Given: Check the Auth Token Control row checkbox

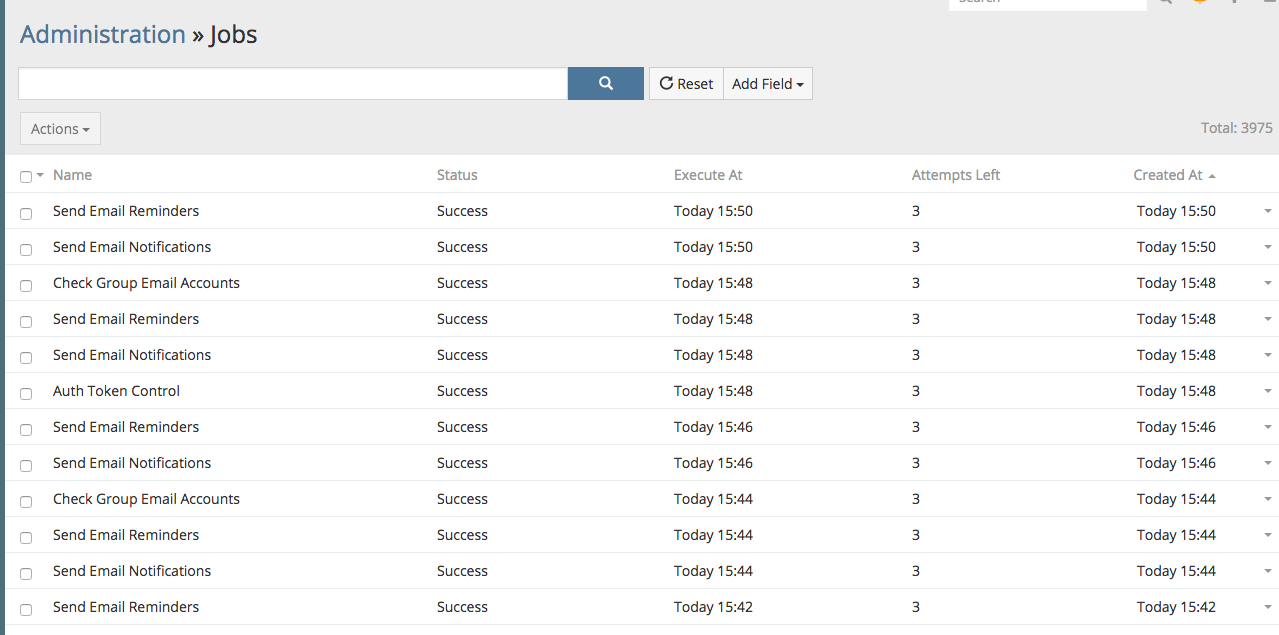Looking at the screenshot, I should click(26, 393).
